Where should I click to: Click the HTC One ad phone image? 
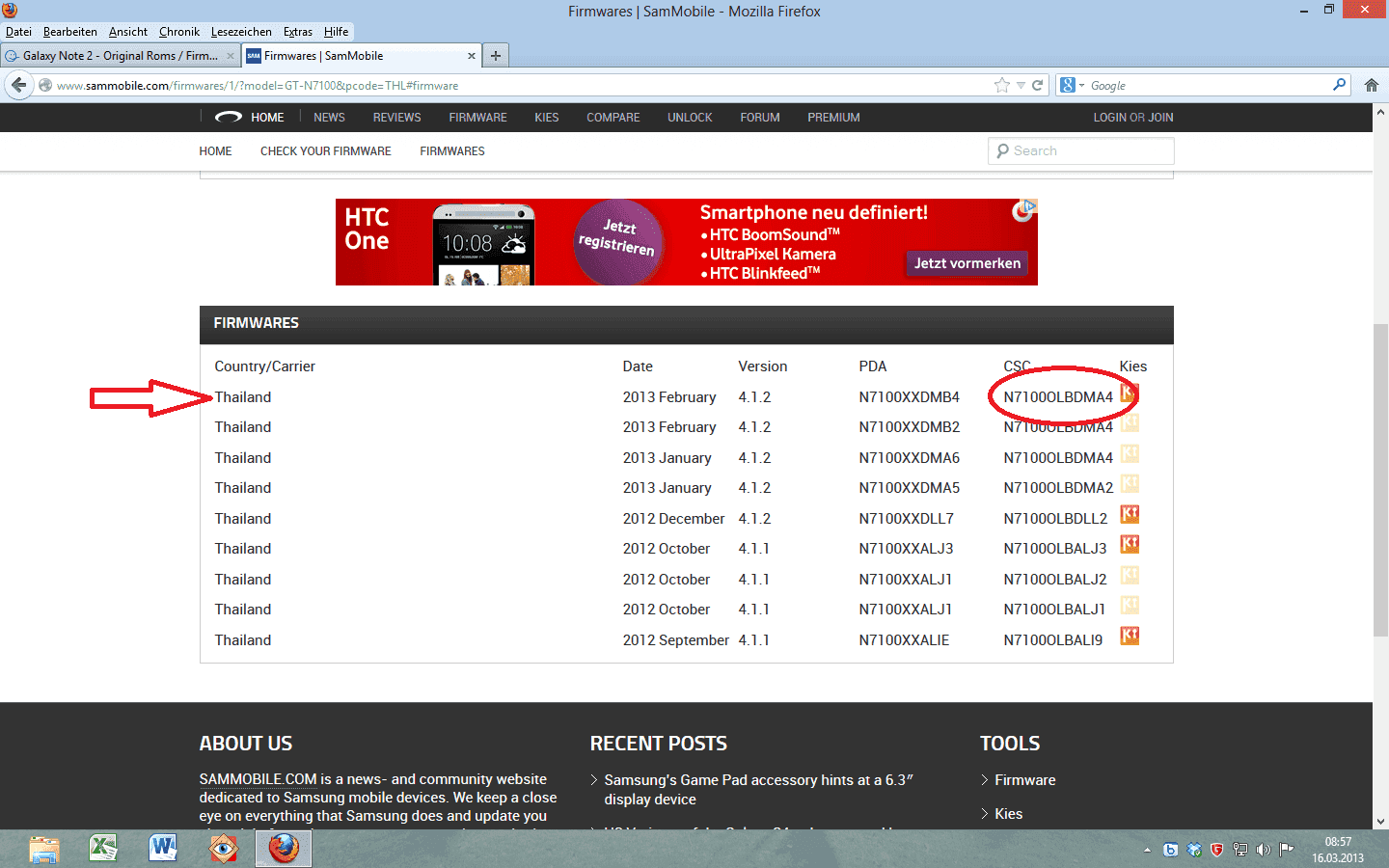coord(484,244)
